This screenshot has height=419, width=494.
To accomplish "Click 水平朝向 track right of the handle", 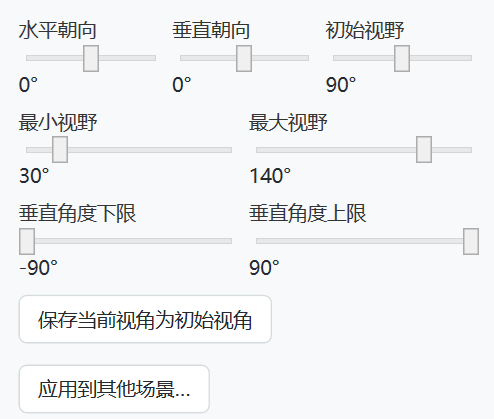I will coord(127,58).
